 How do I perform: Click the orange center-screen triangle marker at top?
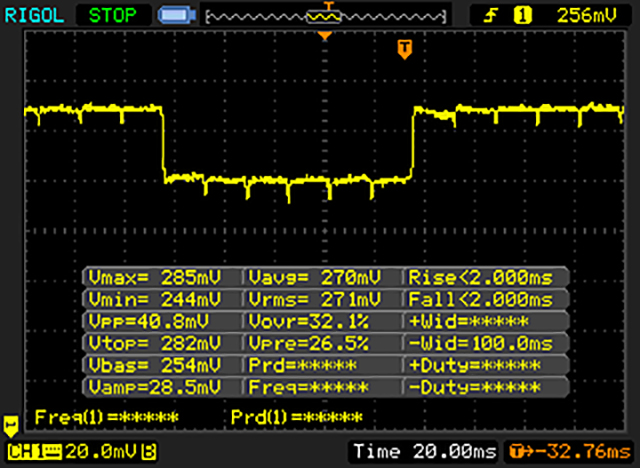pos(324,36)
